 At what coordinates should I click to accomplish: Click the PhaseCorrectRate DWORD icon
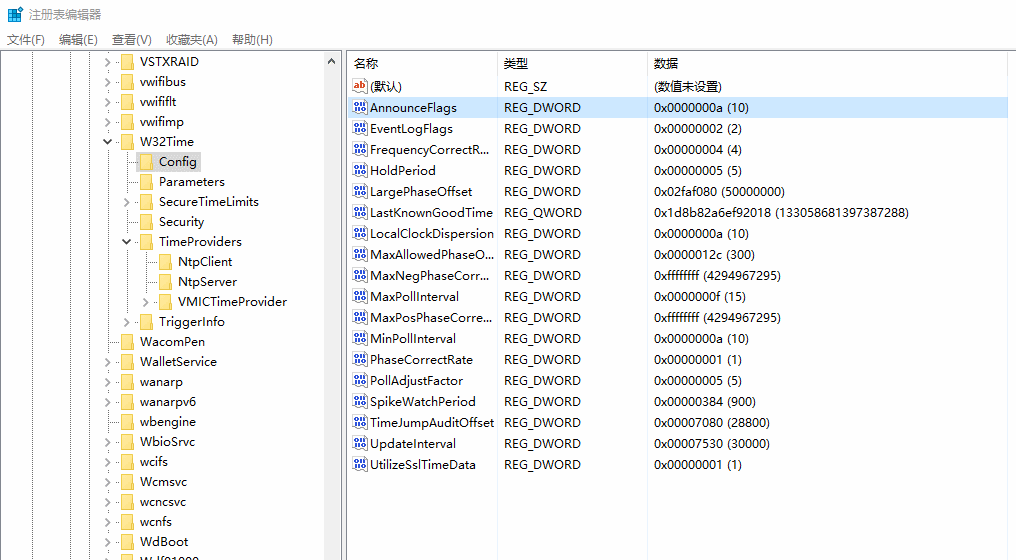pyautogui.click(x=360, y=359)
